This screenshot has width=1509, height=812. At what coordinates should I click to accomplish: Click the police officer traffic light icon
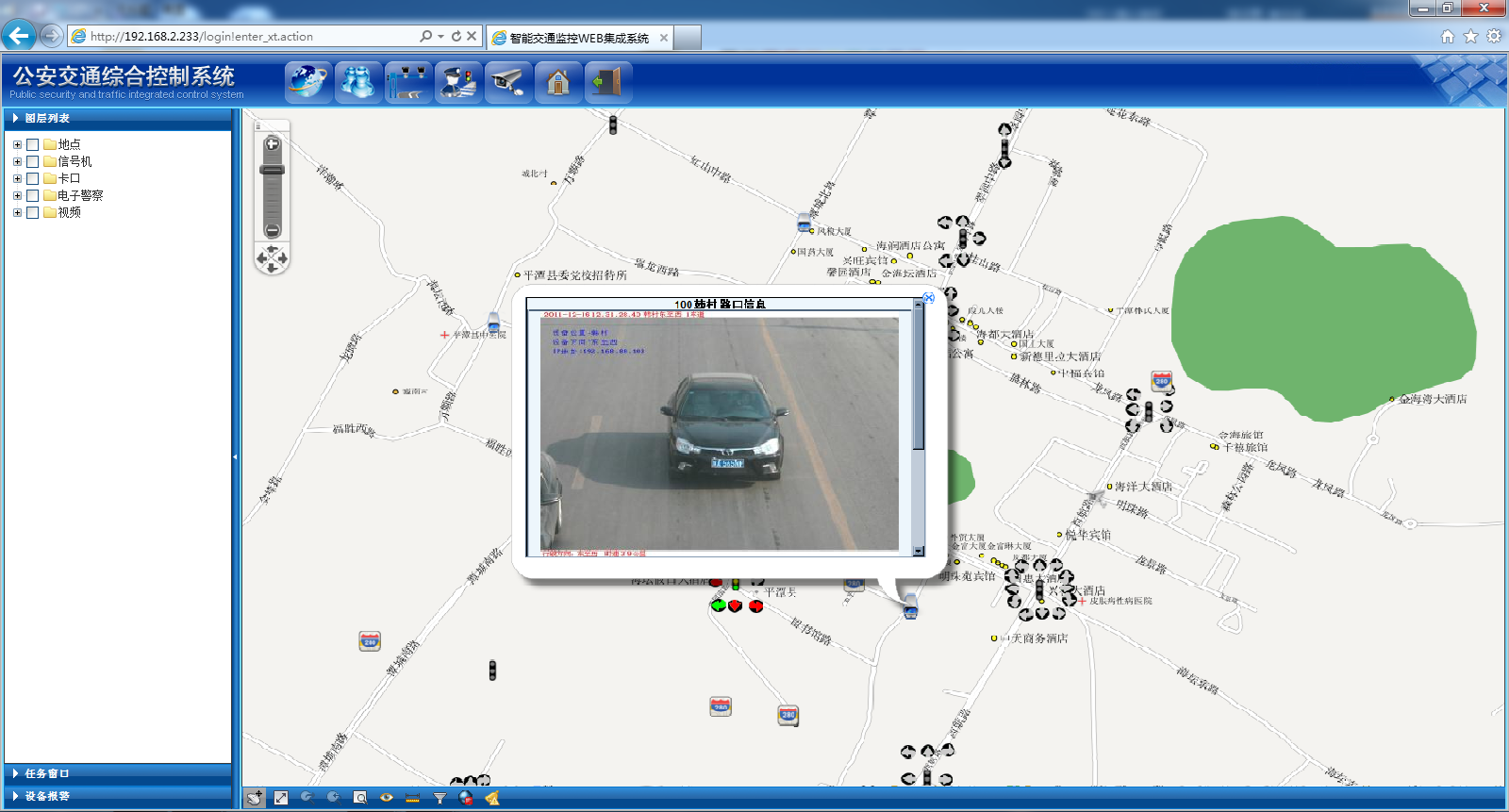[457, 82]
